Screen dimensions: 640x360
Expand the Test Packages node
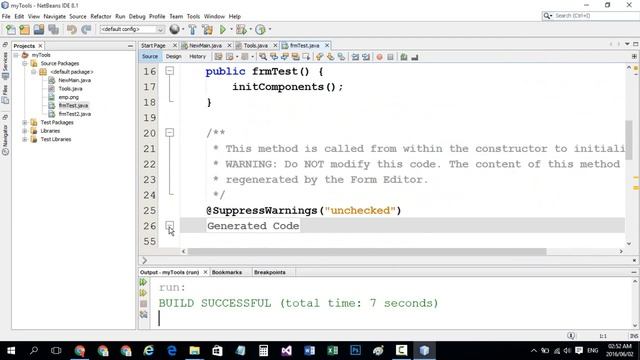click(24, 122)
